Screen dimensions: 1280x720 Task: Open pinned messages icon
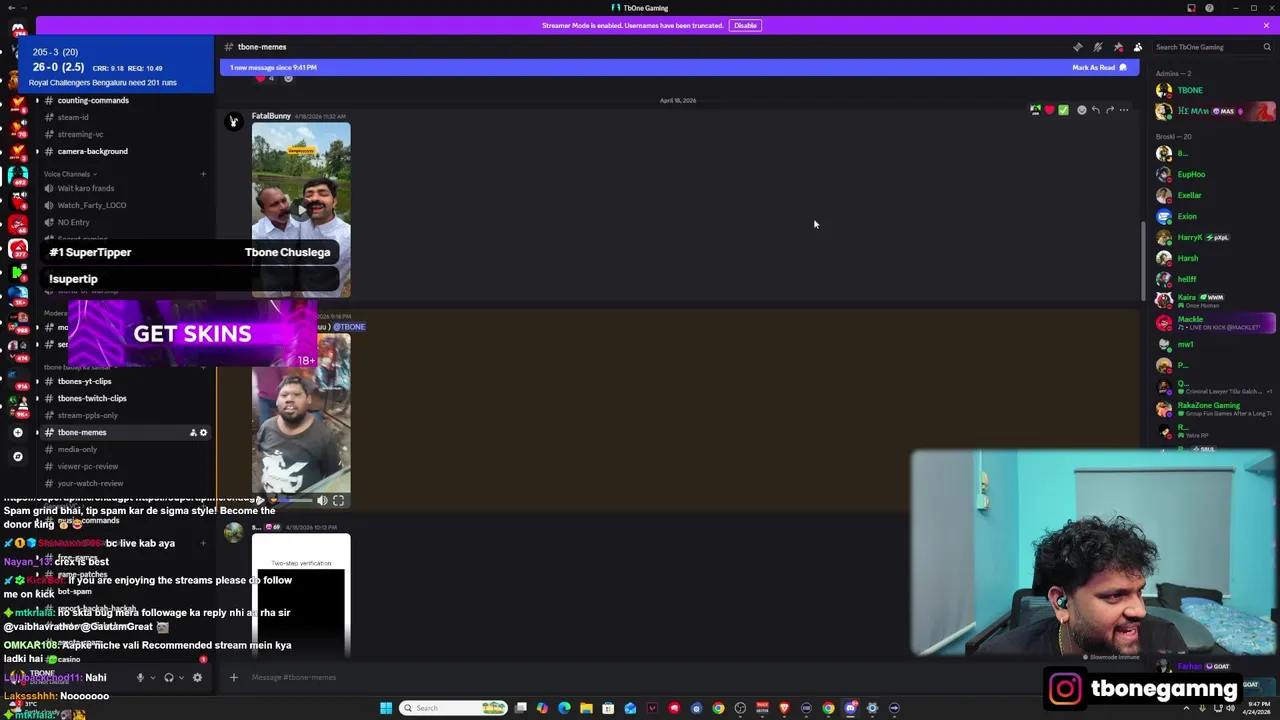pos(1118,47)
